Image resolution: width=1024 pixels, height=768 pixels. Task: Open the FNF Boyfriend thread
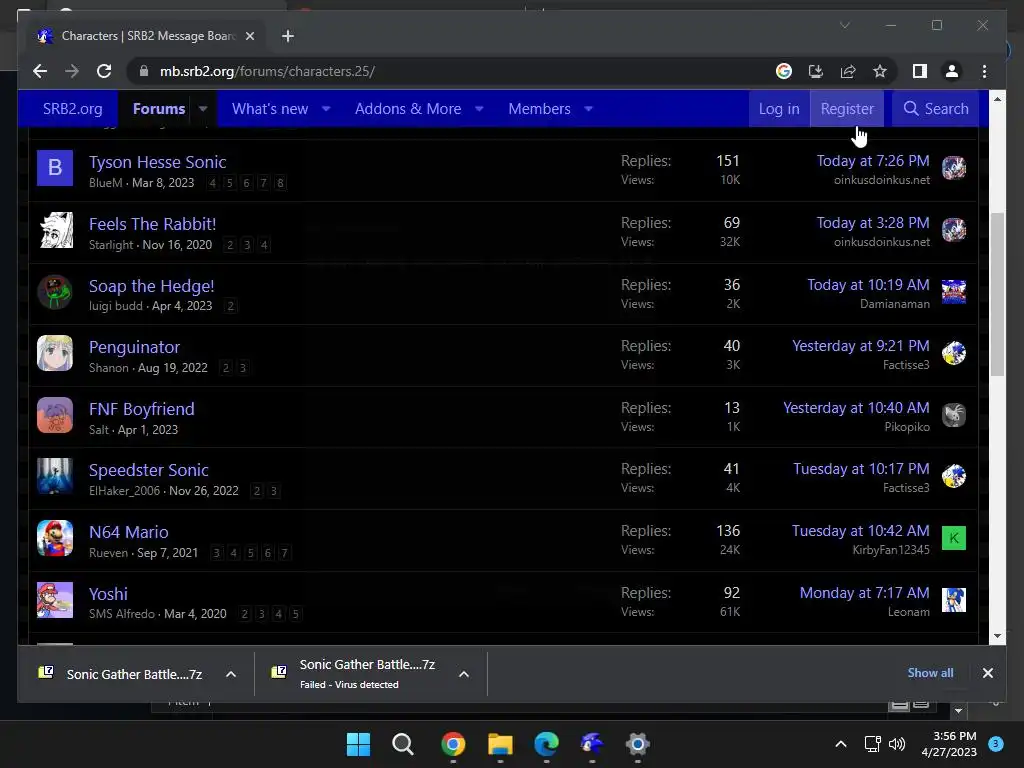pos(142,409)
